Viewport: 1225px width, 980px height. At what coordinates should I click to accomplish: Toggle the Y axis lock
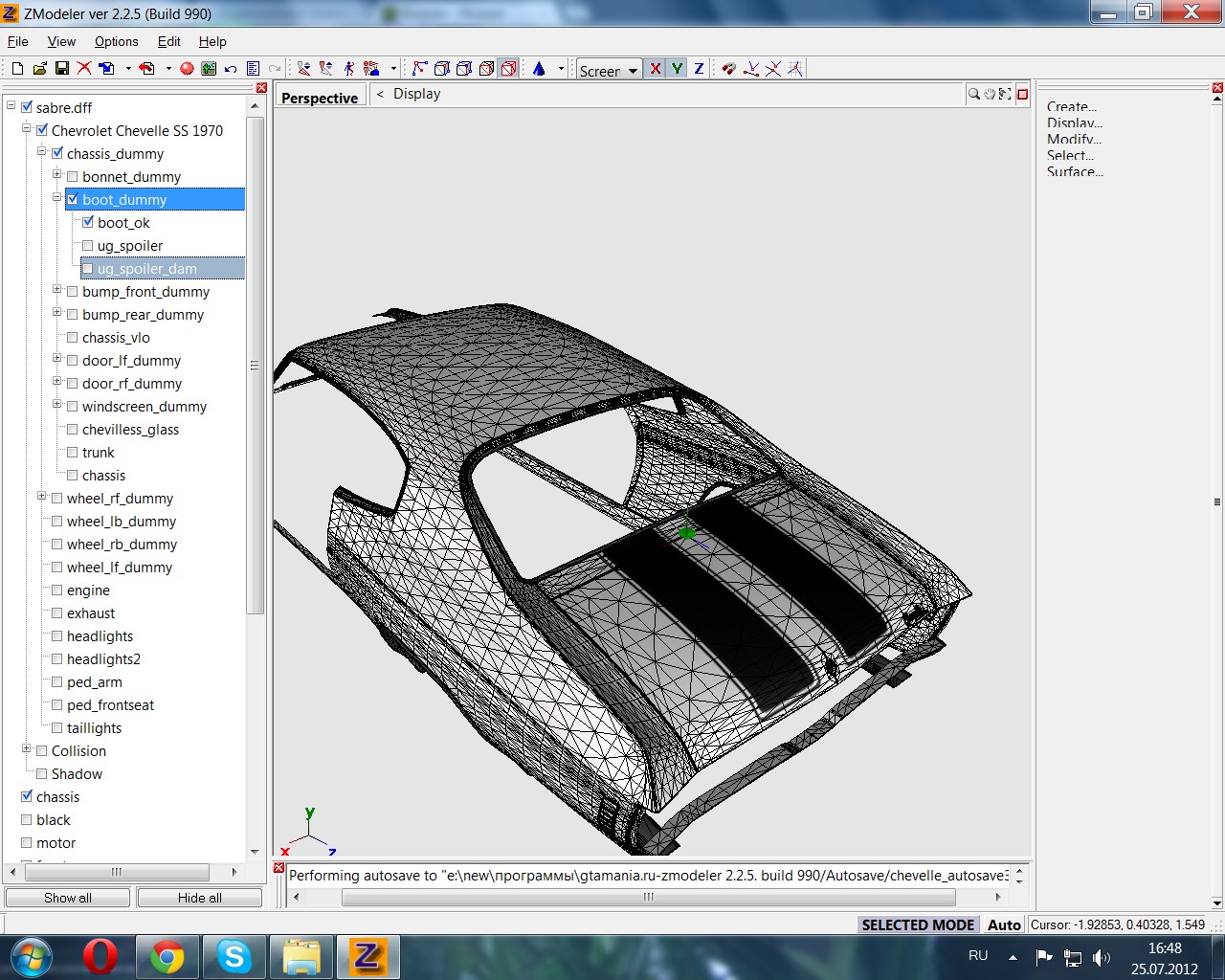click(678, 68)
